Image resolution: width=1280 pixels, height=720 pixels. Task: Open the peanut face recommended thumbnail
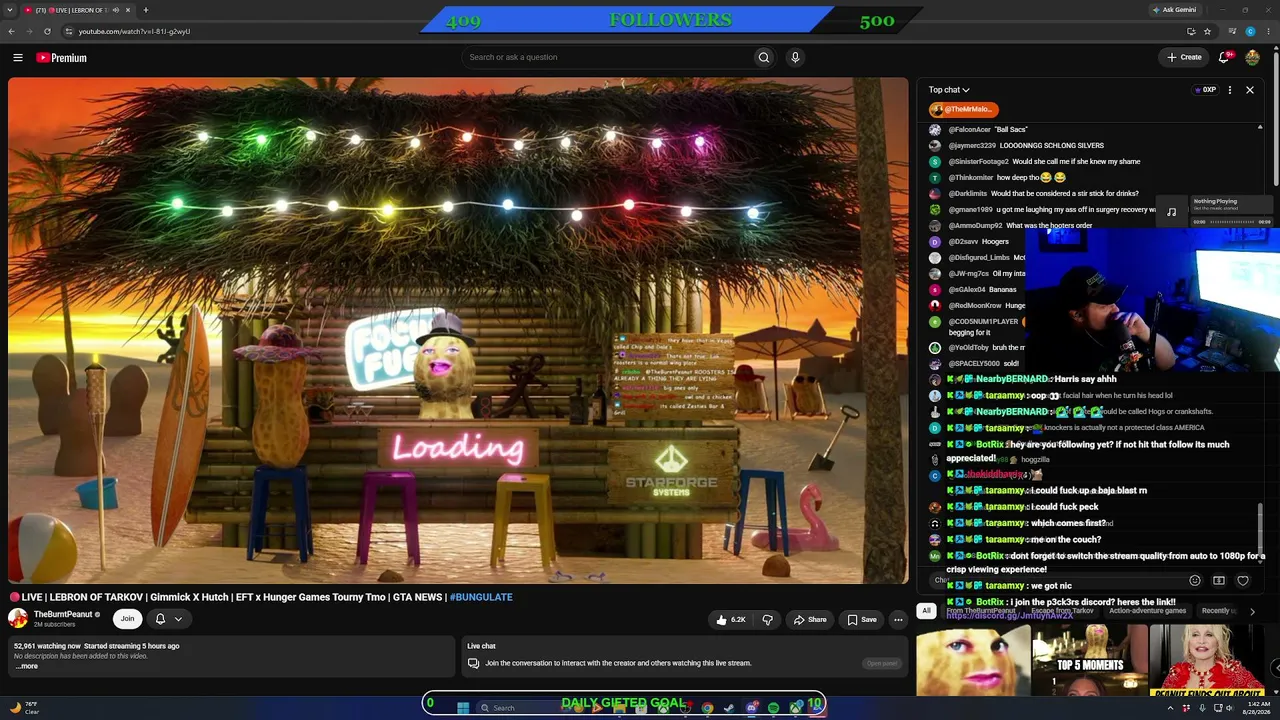pyautogui.click(x=973, y=661)
